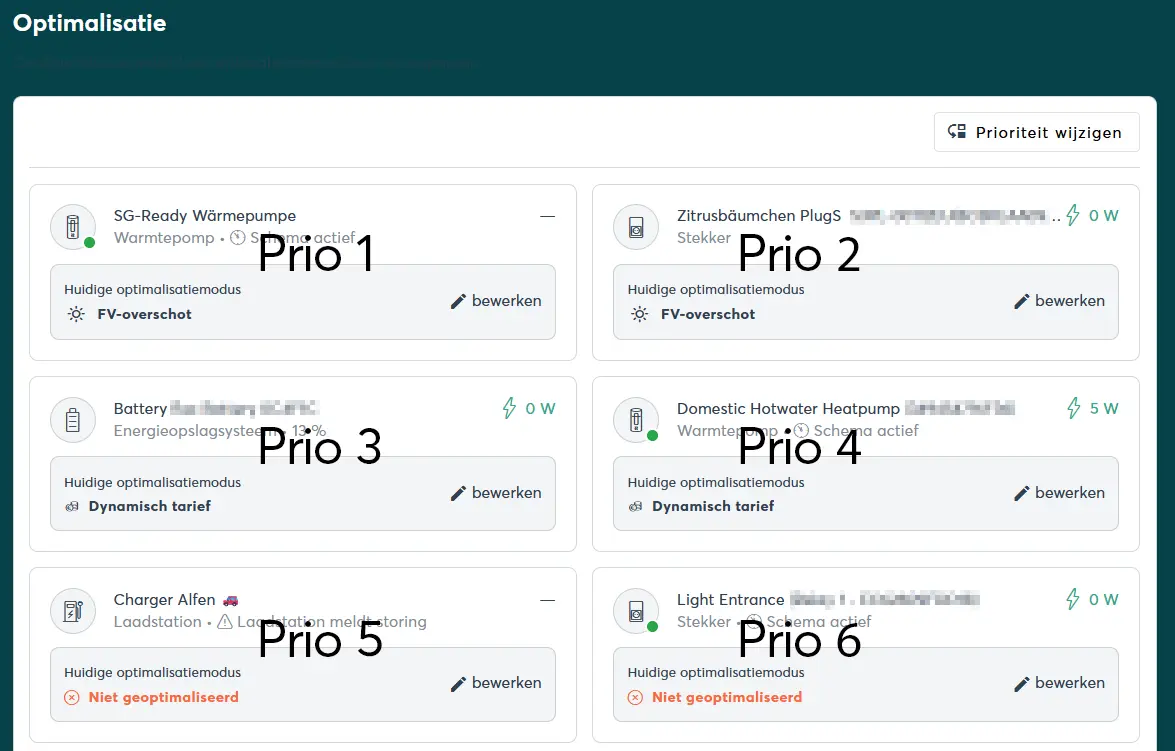The height and width of the screenshot is (751, 1175).
Task: Click bewerken on the Charger Alfen card
Action: pyautogui.click(x=496, y=683)
